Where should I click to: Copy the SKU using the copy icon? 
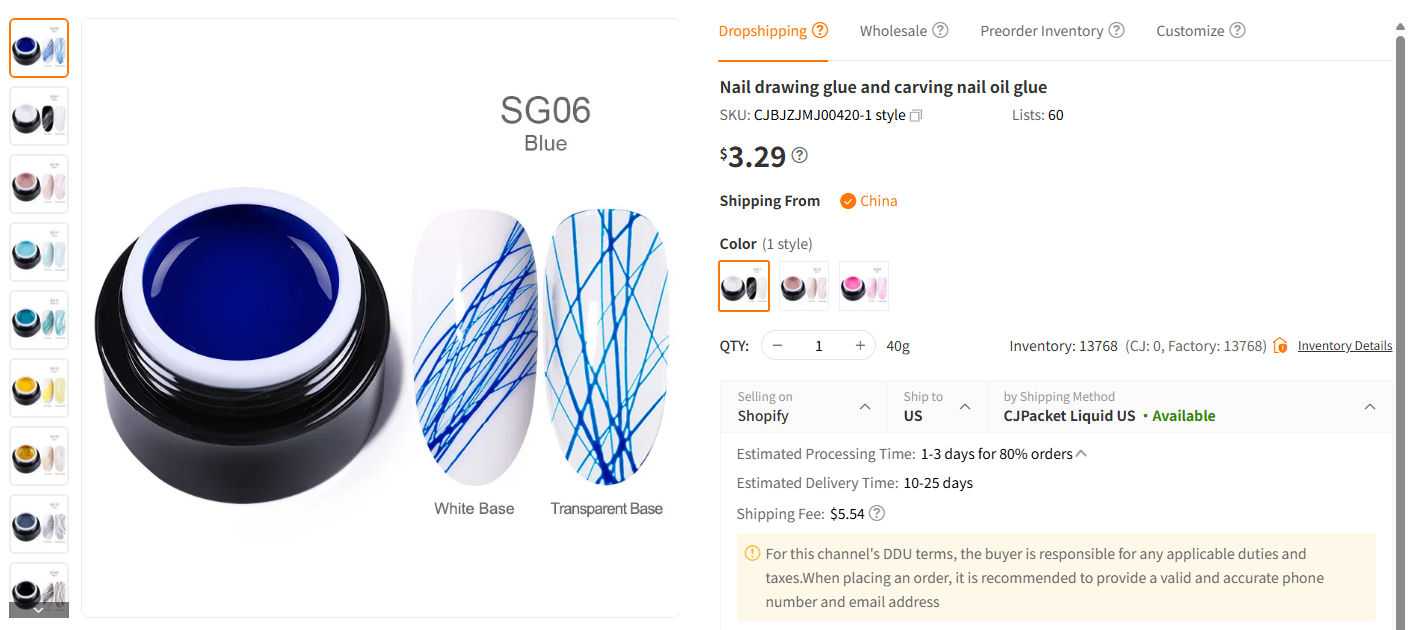[916, 116]
